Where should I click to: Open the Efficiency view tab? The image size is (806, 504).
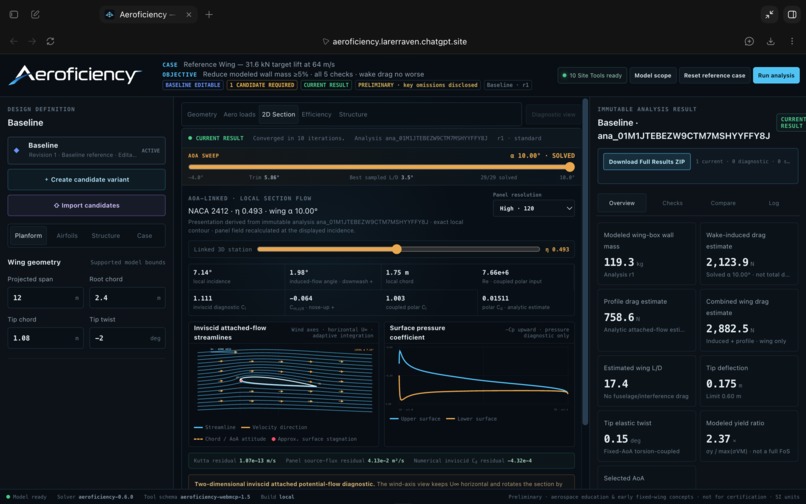coord(316,114)
